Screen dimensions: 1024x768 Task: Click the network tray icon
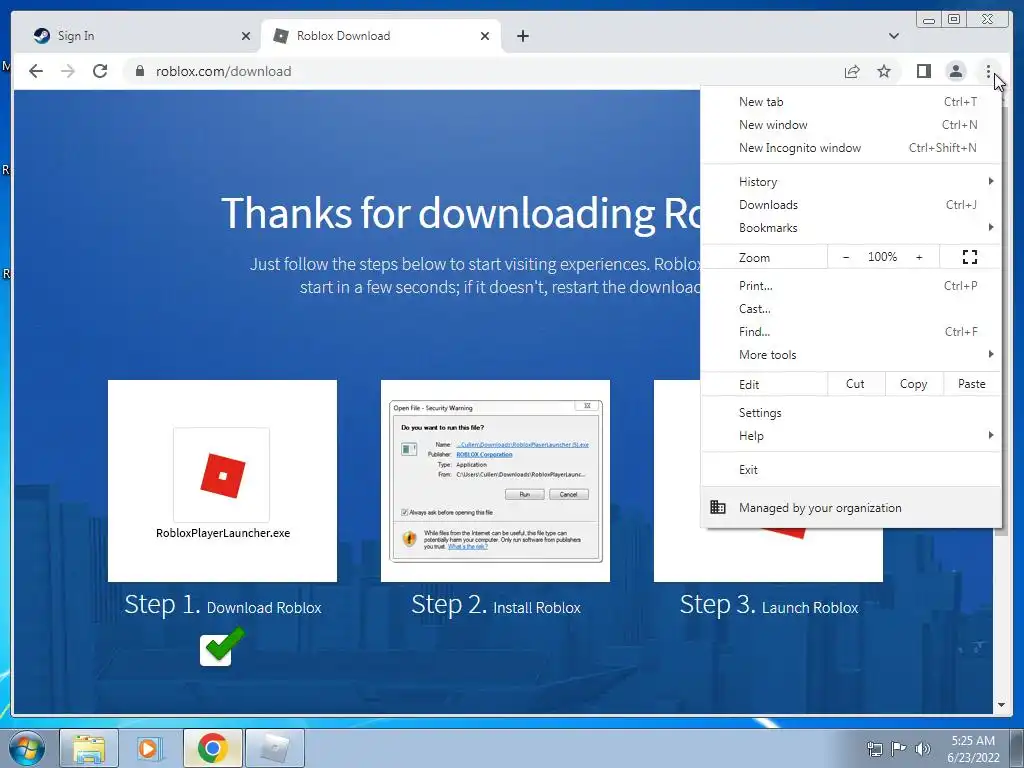coord(874,749)
